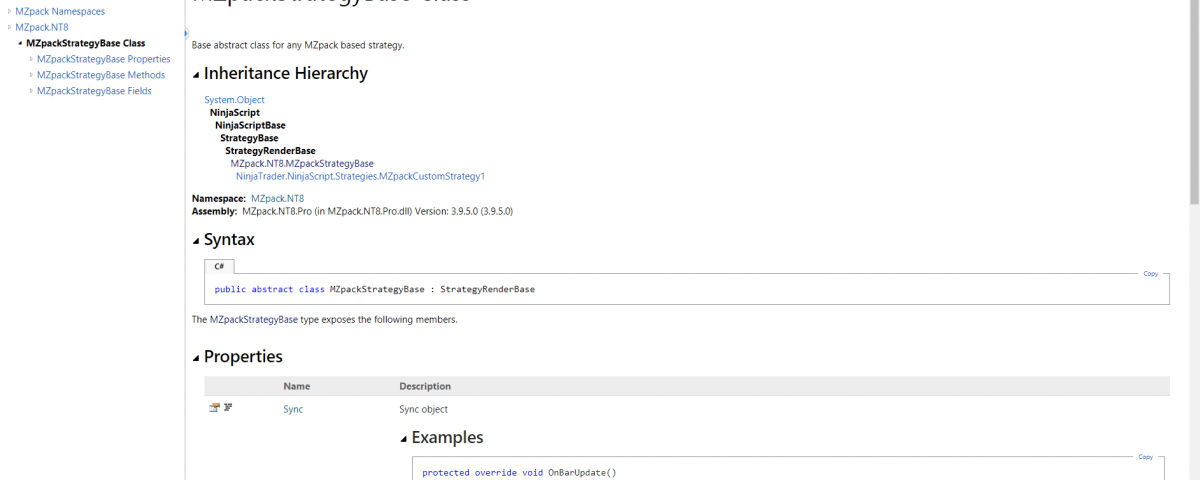This screenshot has width=1200, height=480.
Task: Click NinjaScriptBase in the hierarchy
Action: coord(250,125)
